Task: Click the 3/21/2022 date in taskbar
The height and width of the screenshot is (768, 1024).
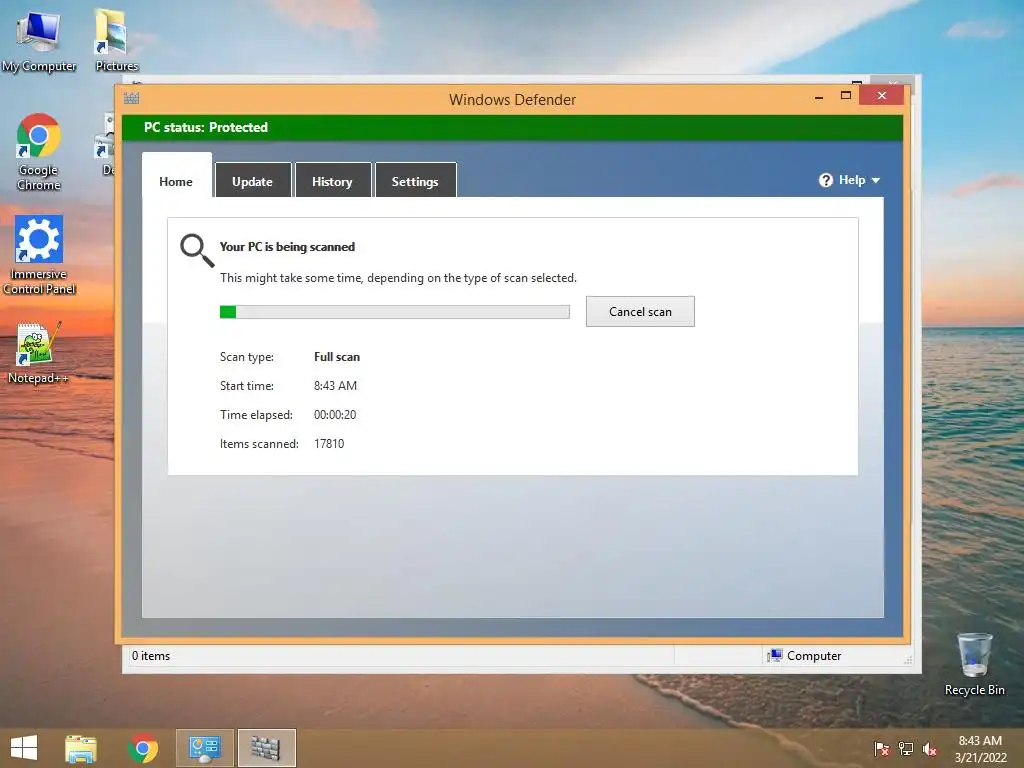Action: click(980, 758)
